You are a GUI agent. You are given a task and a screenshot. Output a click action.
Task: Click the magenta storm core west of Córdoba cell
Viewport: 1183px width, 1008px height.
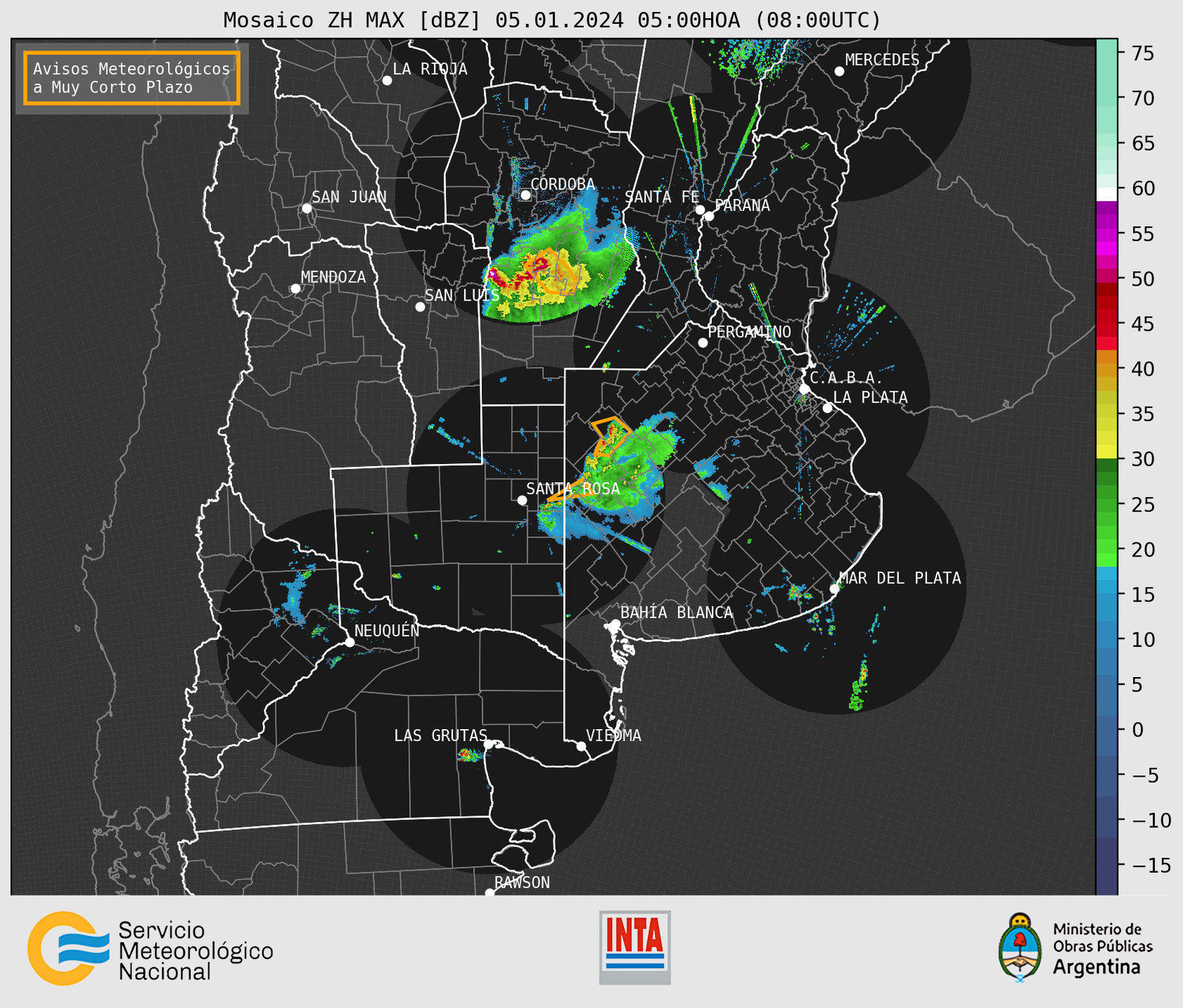click(494, 274)
